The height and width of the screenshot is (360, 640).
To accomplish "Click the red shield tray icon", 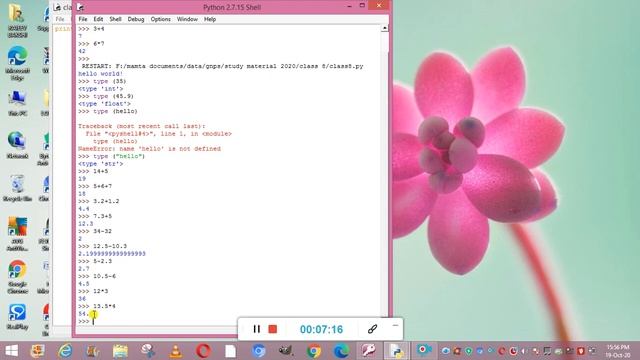I will pyautogui.click(x=580, y=351).
